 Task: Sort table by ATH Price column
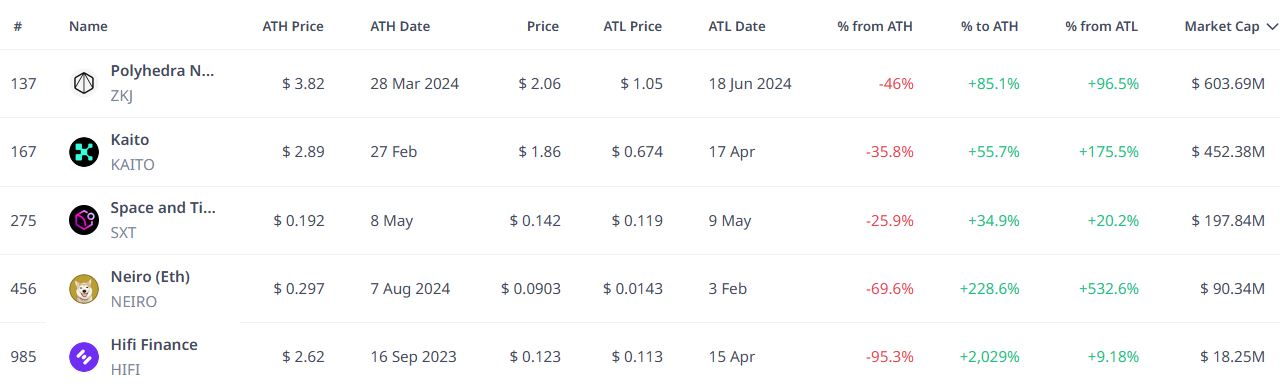click(x=293, y=27)
